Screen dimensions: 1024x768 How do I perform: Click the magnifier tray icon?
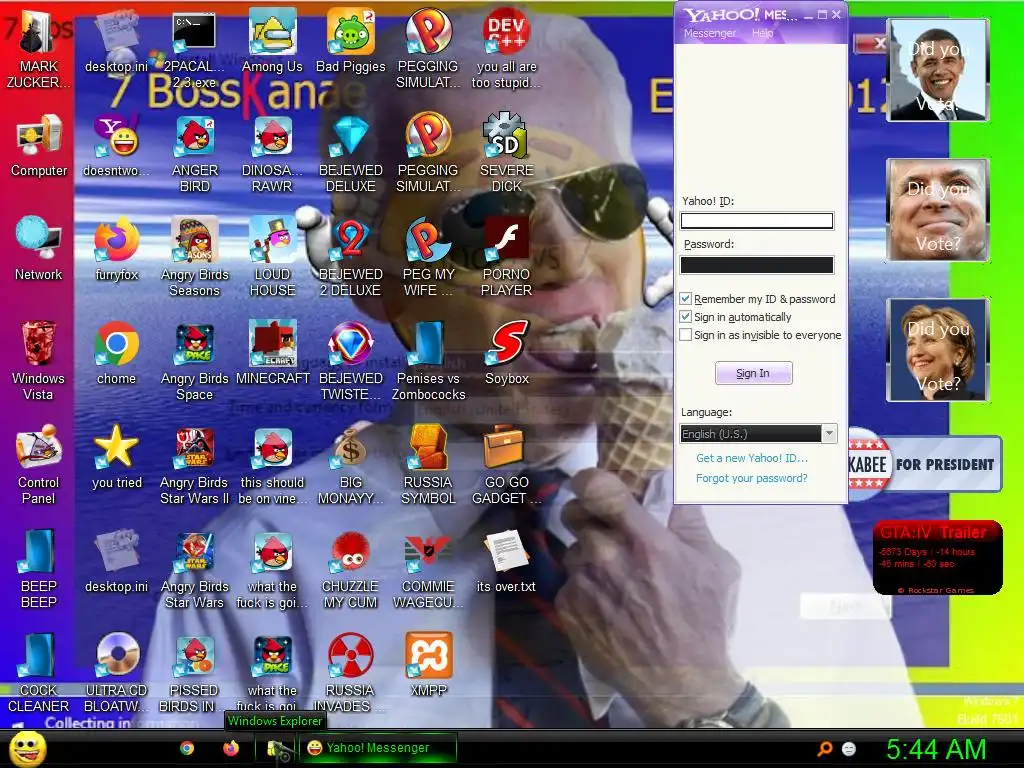click(x=825, y=748)
